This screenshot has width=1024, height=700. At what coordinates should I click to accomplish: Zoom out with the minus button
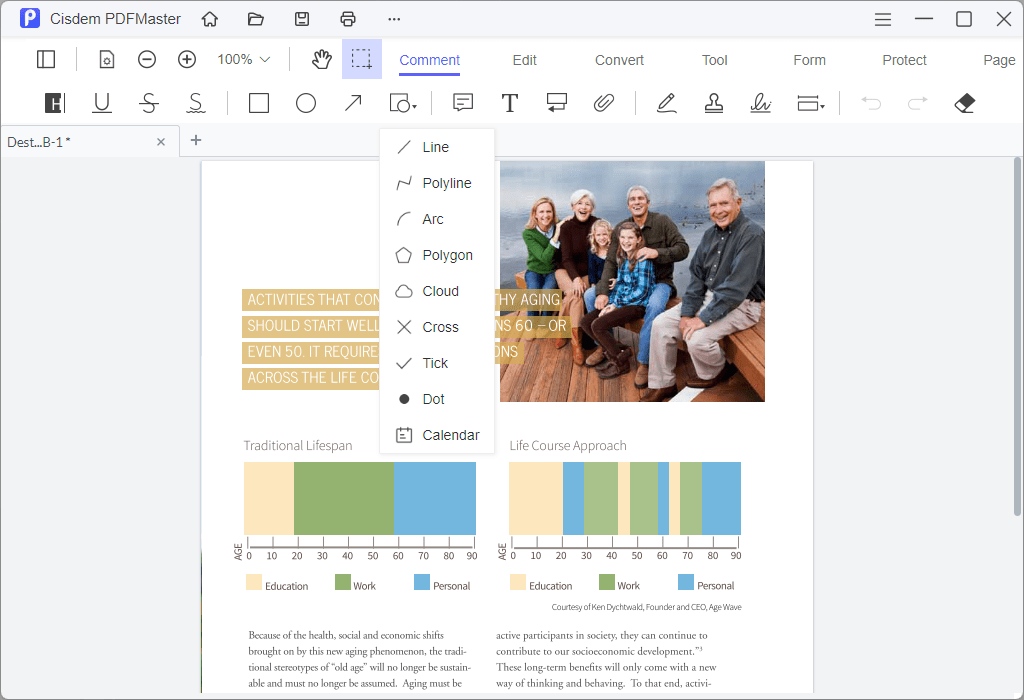tap(147, 59)
